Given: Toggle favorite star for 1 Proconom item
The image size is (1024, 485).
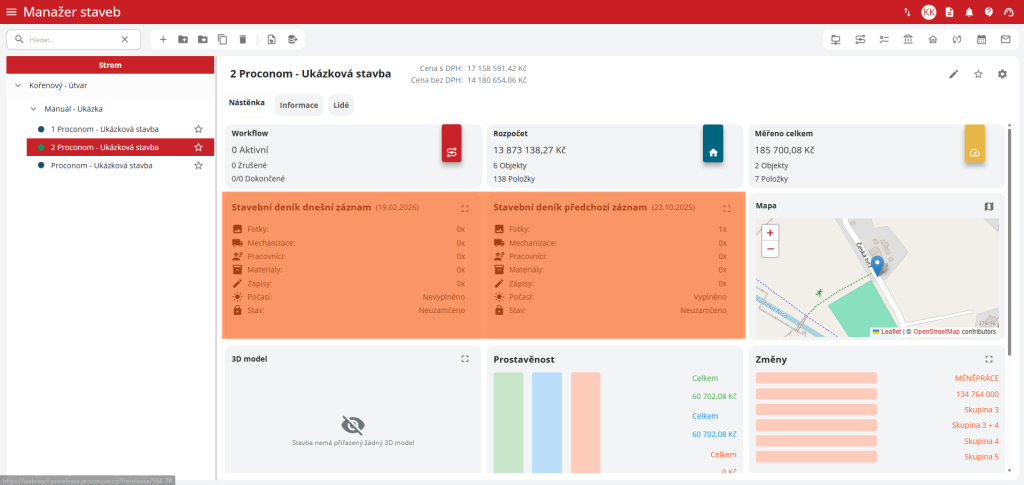Looking at the screenshot, I should click(x=198, y=129).
